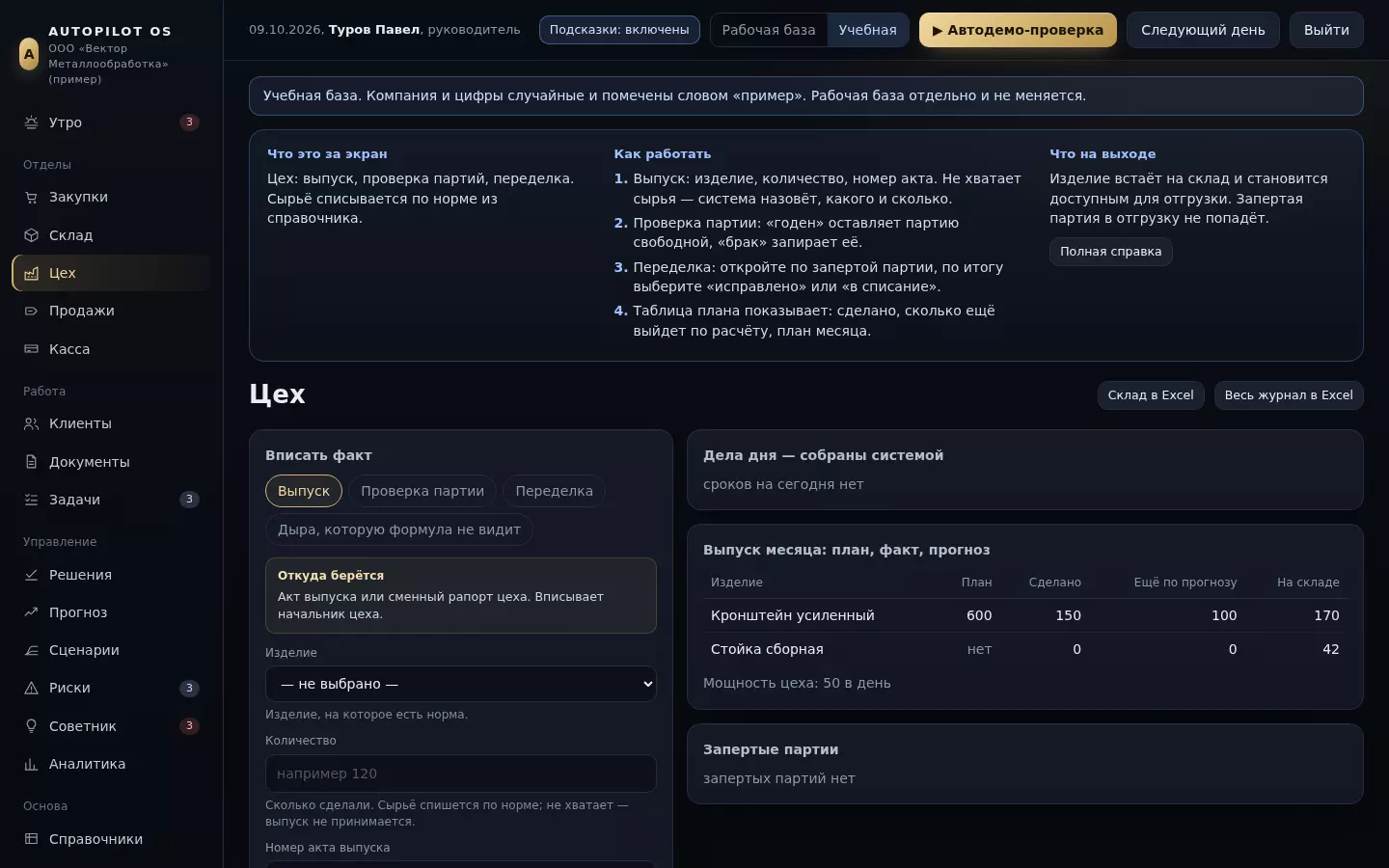Select the Учебная database option
The width and height of the screenshot is (1389, 868).
tap(867, 30)
